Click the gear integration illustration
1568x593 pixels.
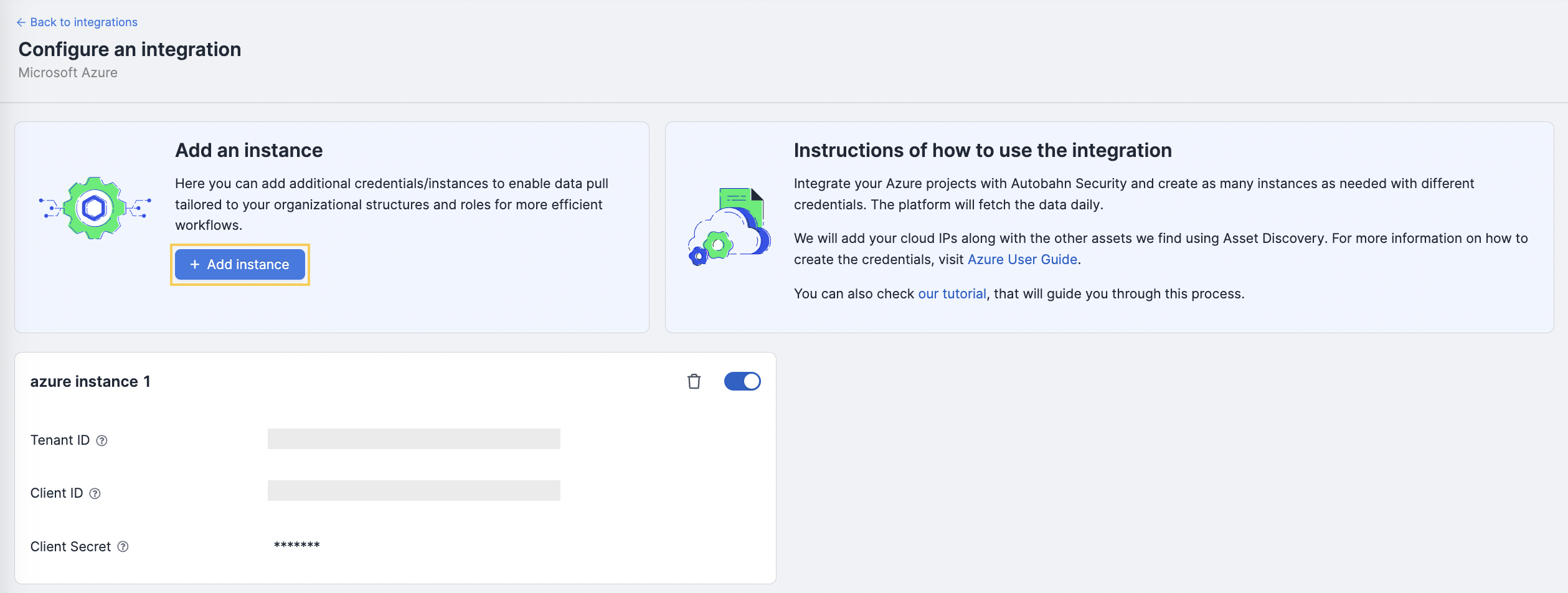95,208
